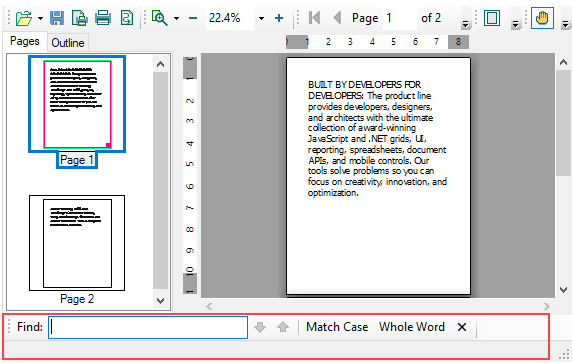Click the horizontal scroll left arrow
Viewport: 573px width, 364px height.
(x=209, y=306)
